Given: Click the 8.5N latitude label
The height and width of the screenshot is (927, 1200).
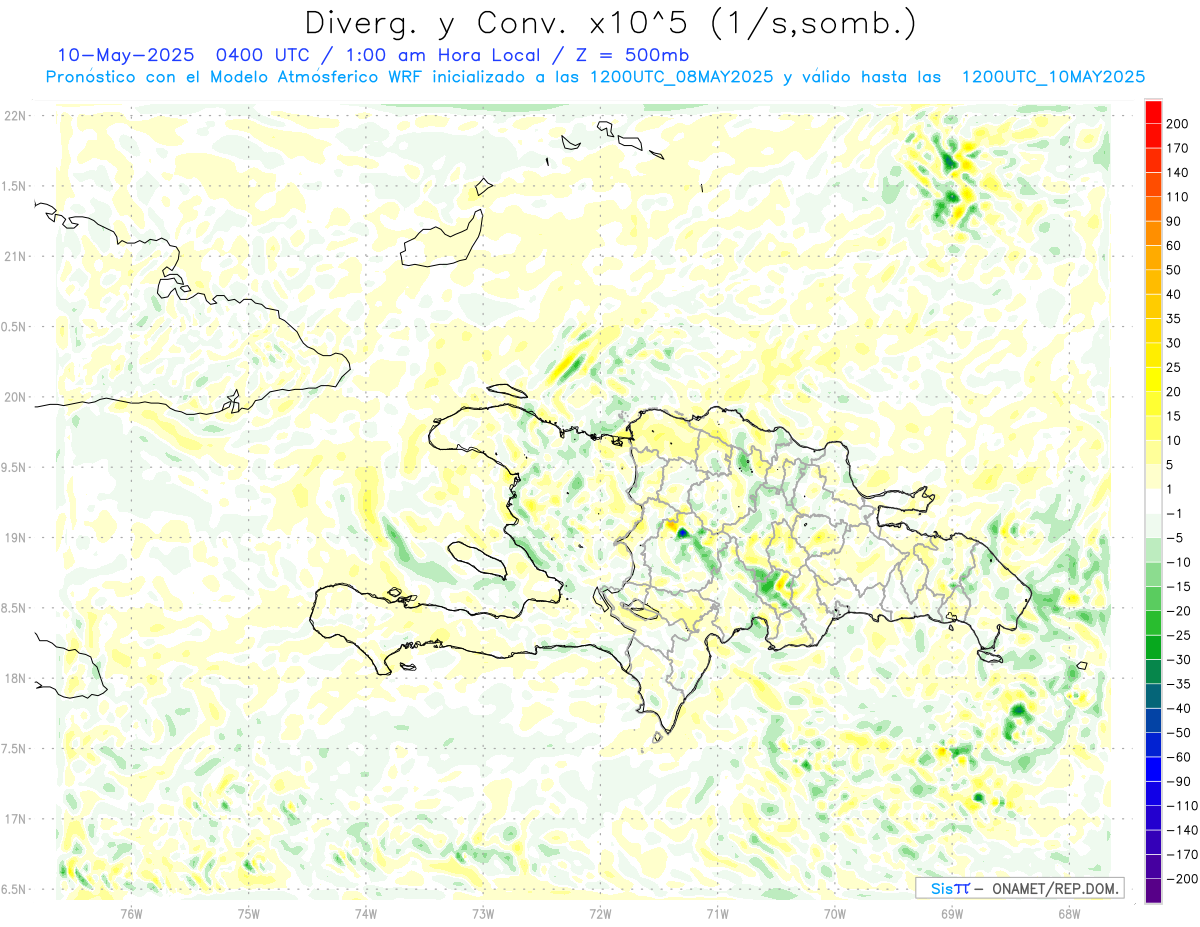Looking at the screenshot, I should (14, 608).
